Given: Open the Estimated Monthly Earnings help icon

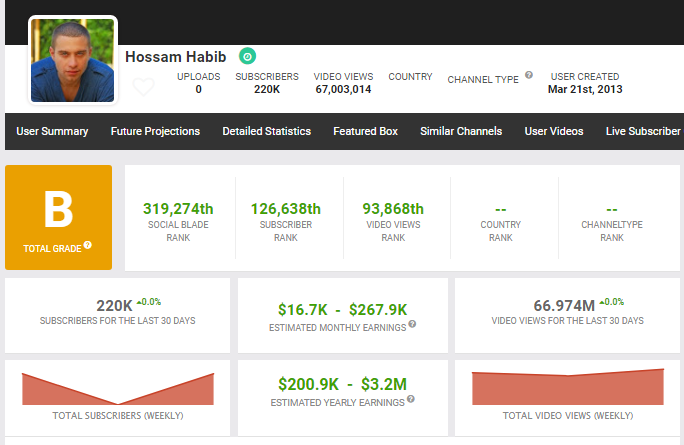Looking at the screenshot, I should (412, 324).
